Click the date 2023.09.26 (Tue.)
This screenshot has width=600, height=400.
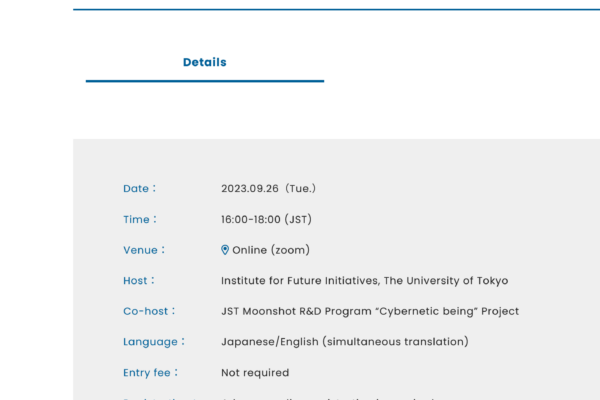[x=269, y=189]
